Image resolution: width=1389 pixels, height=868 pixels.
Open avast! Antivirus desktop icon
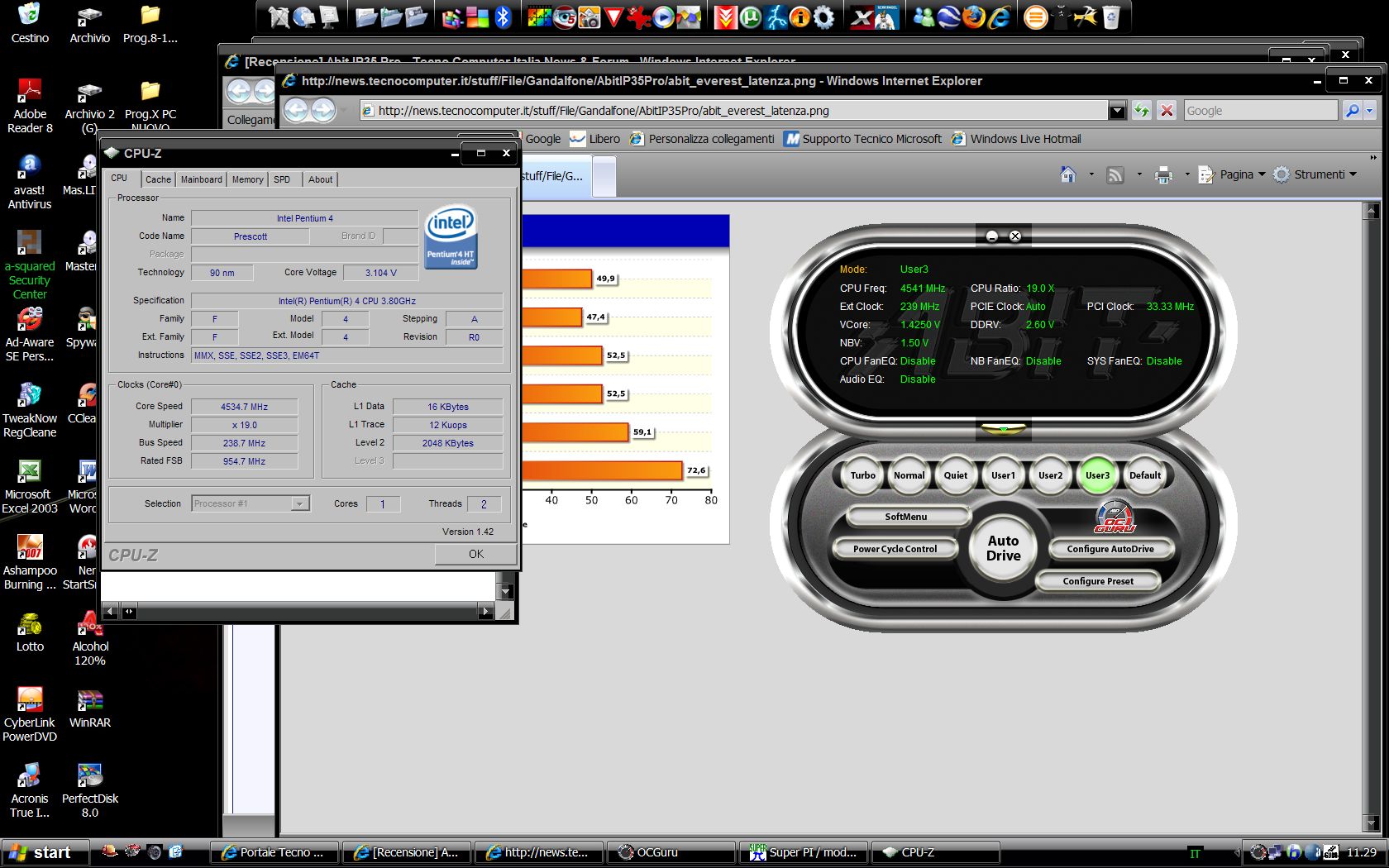pos(30,182)
